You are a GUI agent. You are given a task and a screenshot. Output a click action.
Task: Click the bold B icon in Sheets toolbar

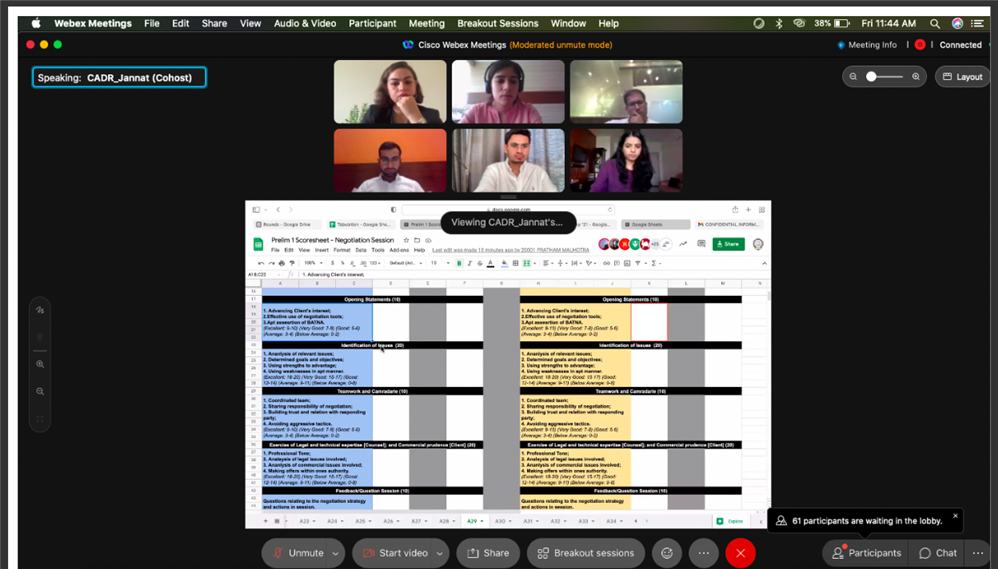pyautogui.click(x=459, y=263)
